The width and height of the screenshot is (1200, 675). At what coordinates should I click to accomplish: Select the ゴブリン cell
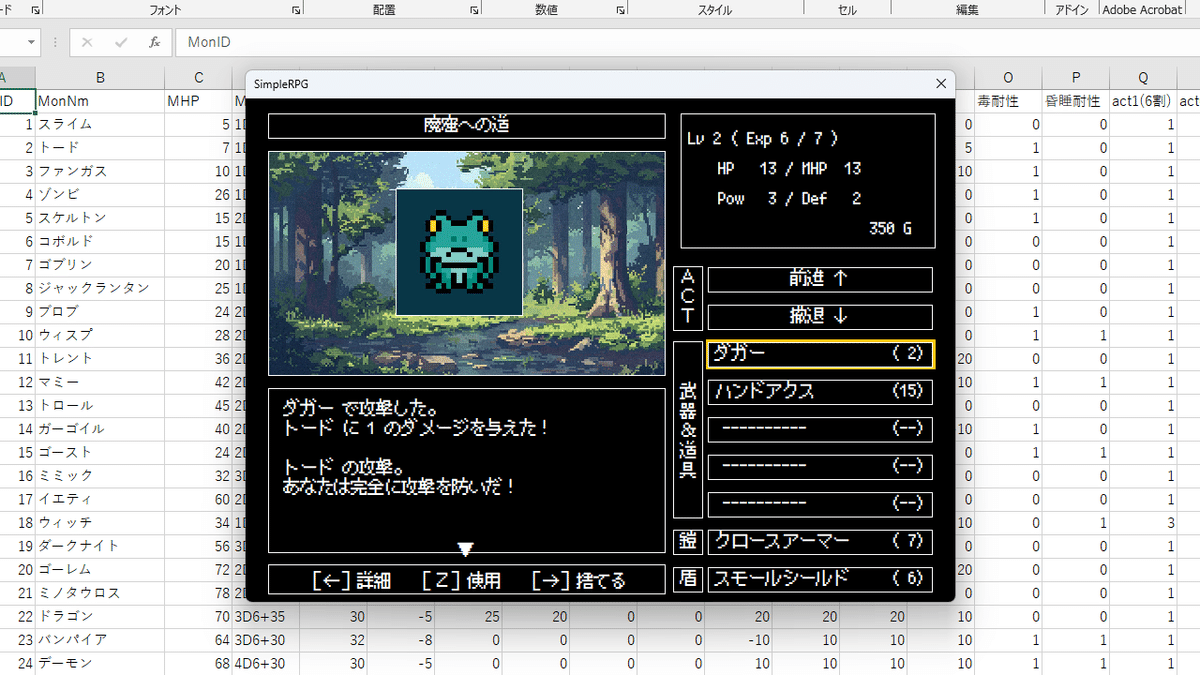[100, 265]
